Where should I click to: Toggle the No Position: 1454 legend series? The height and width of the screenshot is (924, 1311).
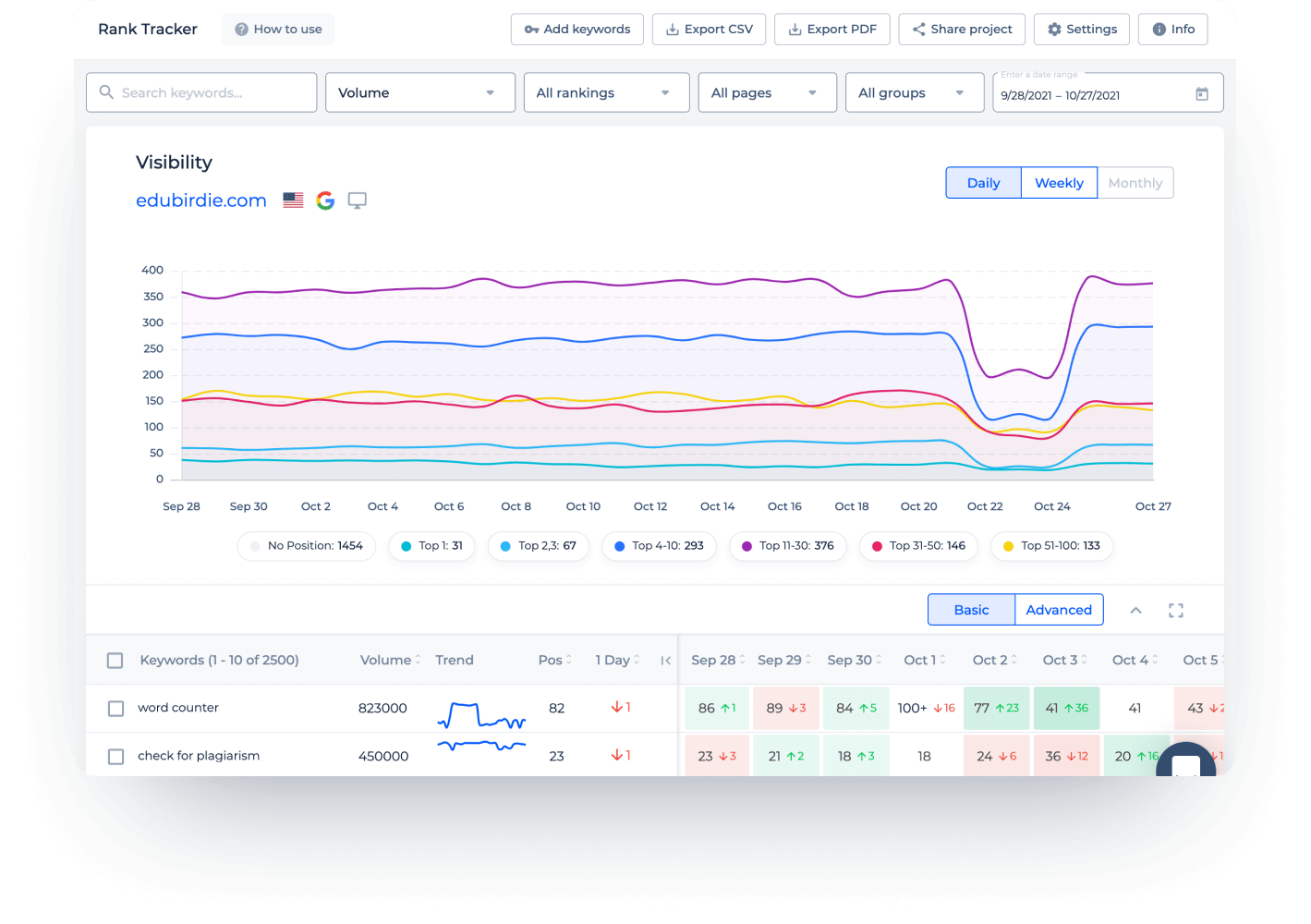307,546
